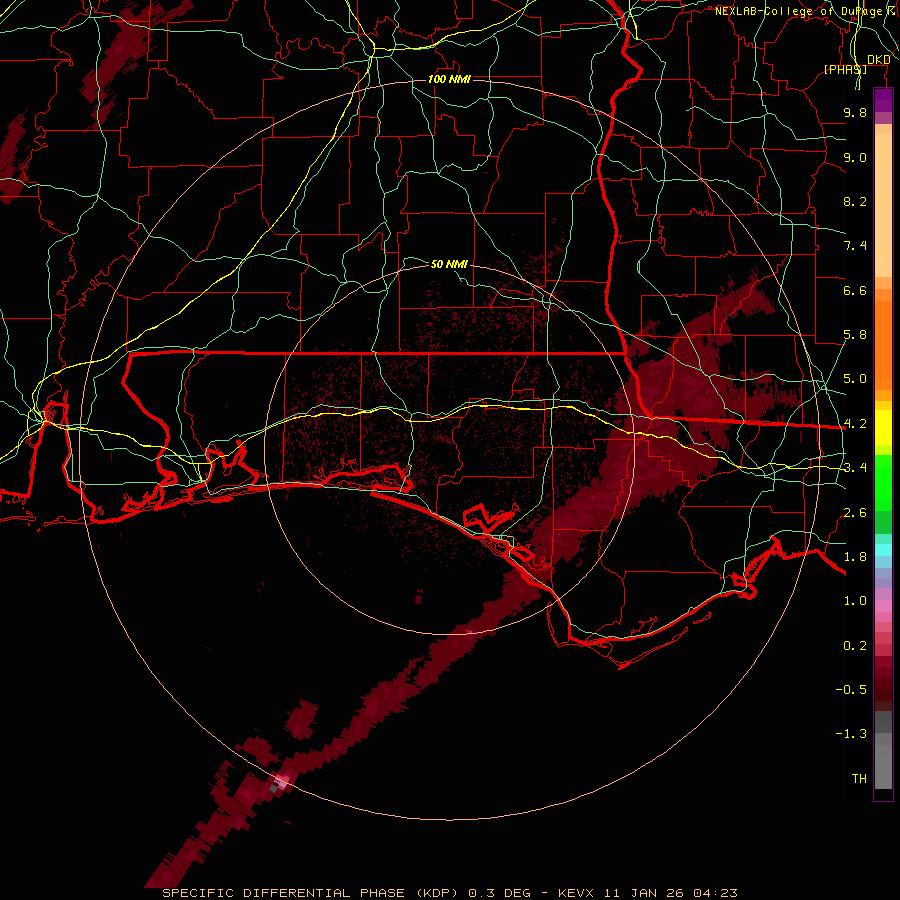Image resolution: width=900 pixels, height=900 pixels.
Task: Click the DKD product label
Action: click(879, 60)
